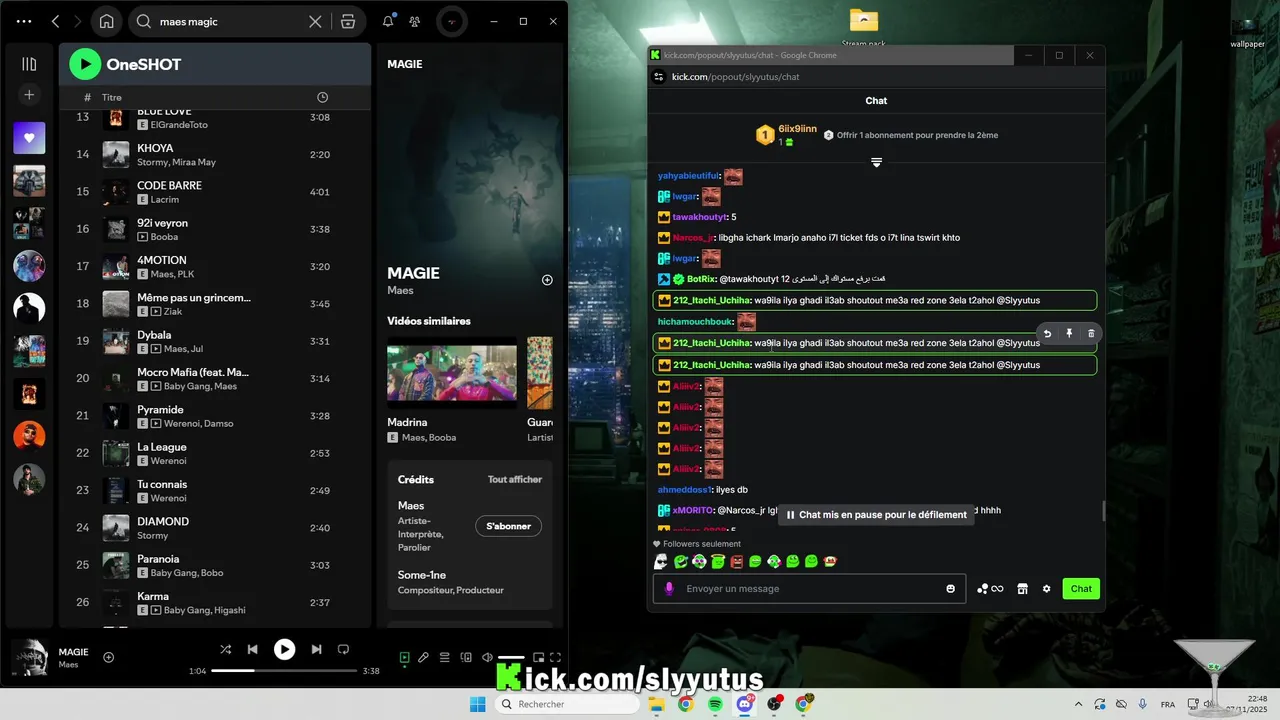This screenshot has width=1280, height=720.
Task: Open the Spotify mini player
Action: pos(538,657)
